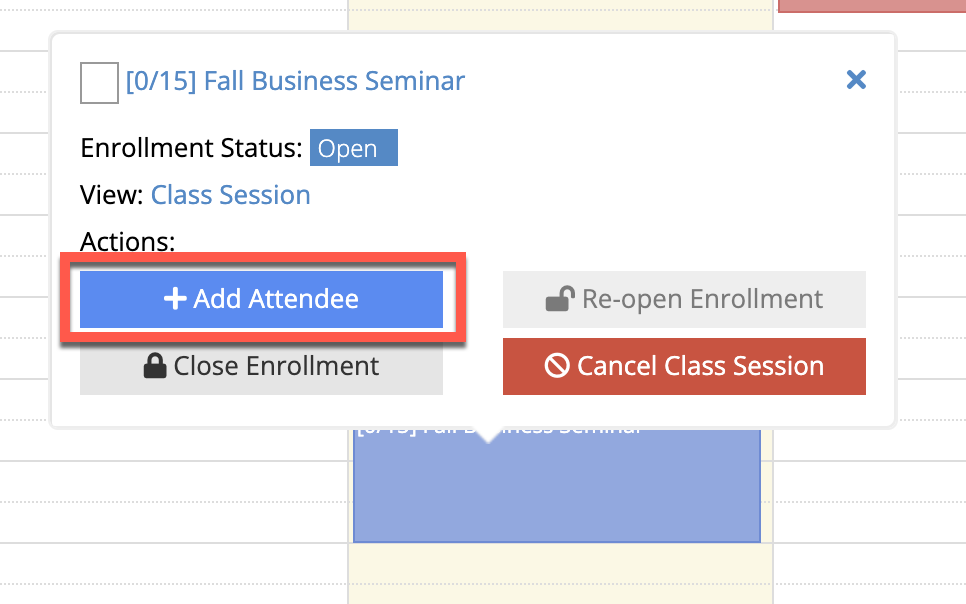Click the blue Open enrollment status badge
This screenshot has width=966, height=604.
(353, 147)
